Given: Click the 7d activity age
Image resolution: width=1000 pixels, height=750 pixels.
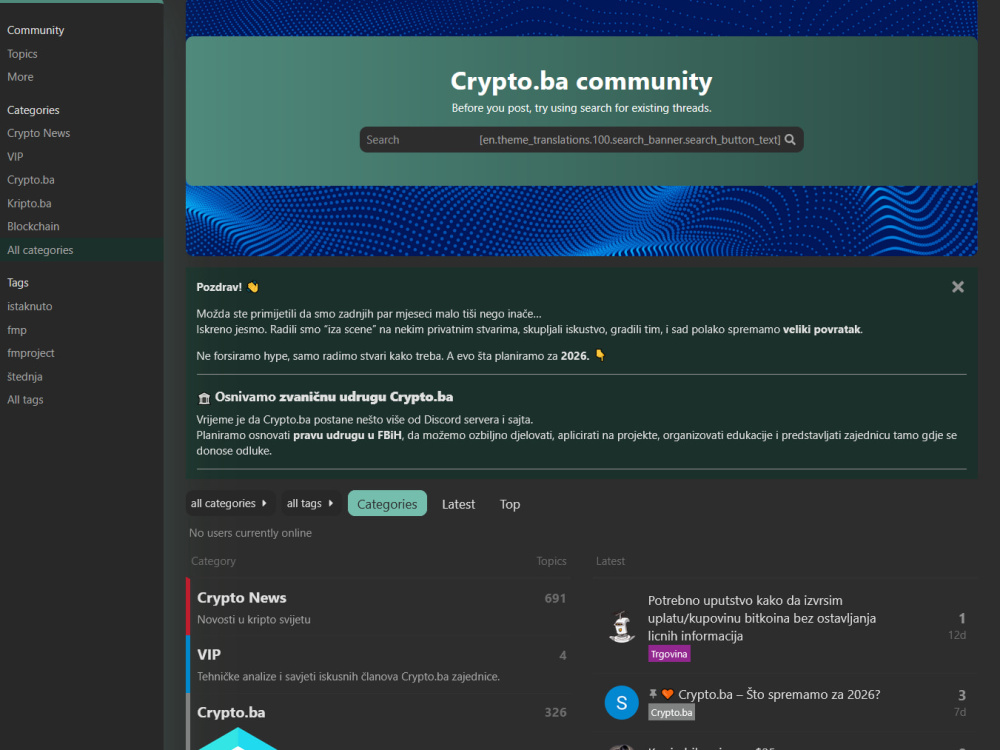Looking at the screenshot, I should click(x=960, y=712).
